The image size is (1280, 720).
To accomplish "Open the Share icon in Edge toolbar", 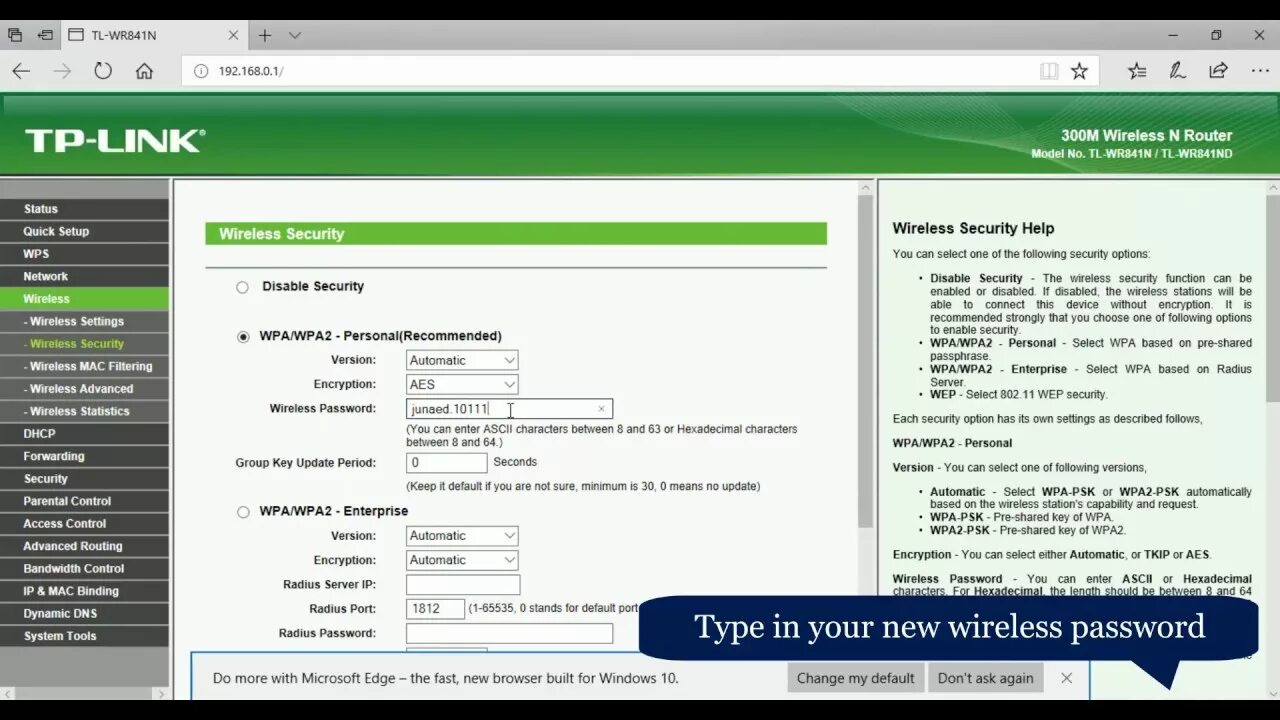I will click(1218, 71).
